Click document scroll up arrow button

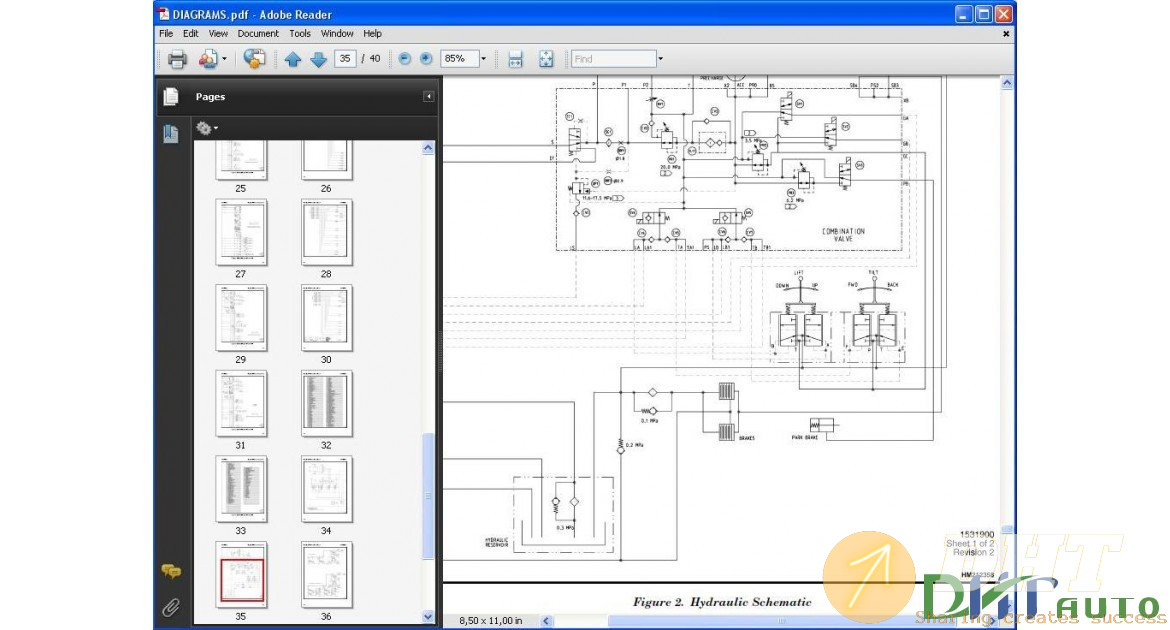1007,83
